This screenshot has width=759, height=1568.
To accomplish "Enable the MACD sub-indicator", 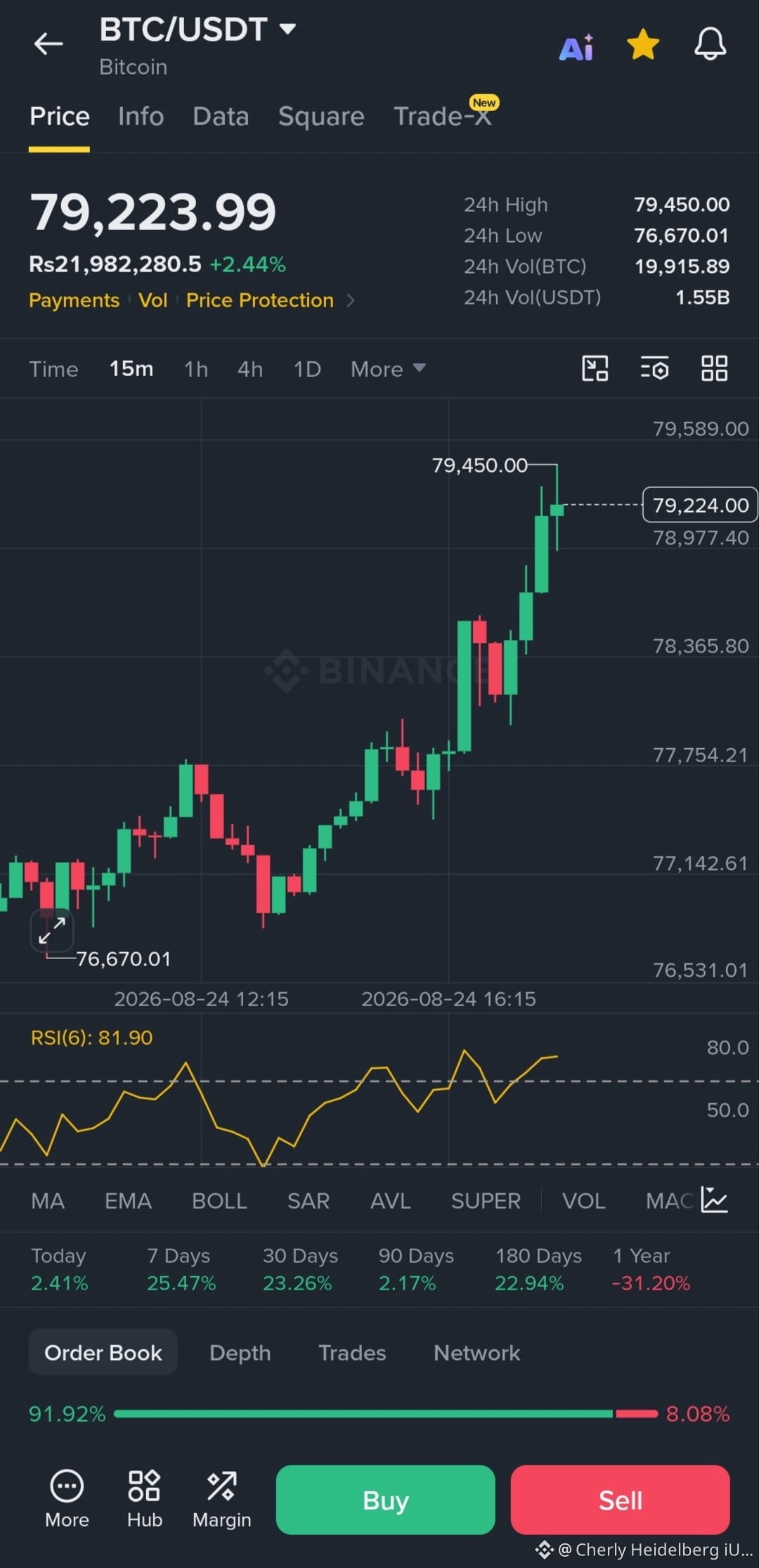I will click(x=670, y=1201).
